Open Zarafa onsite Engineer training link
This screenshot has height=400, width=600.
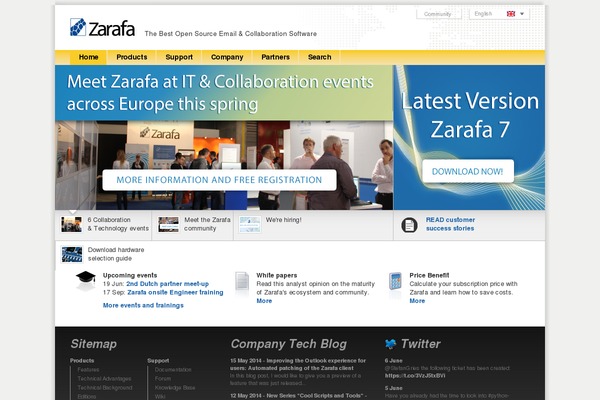click(x=175, y=292)
